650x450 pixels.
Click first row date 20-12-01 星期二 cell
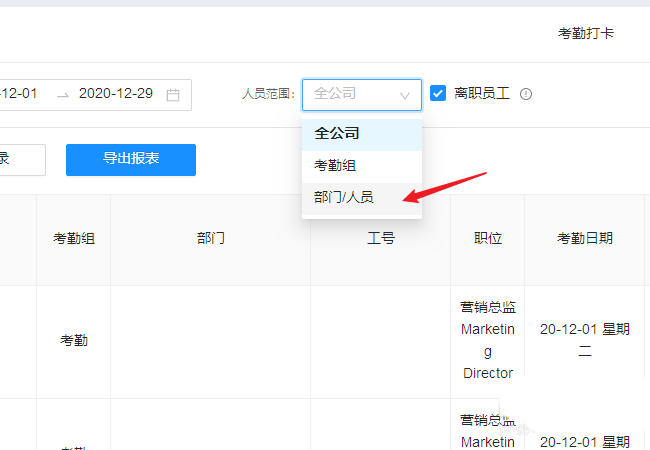click(585, 340)
